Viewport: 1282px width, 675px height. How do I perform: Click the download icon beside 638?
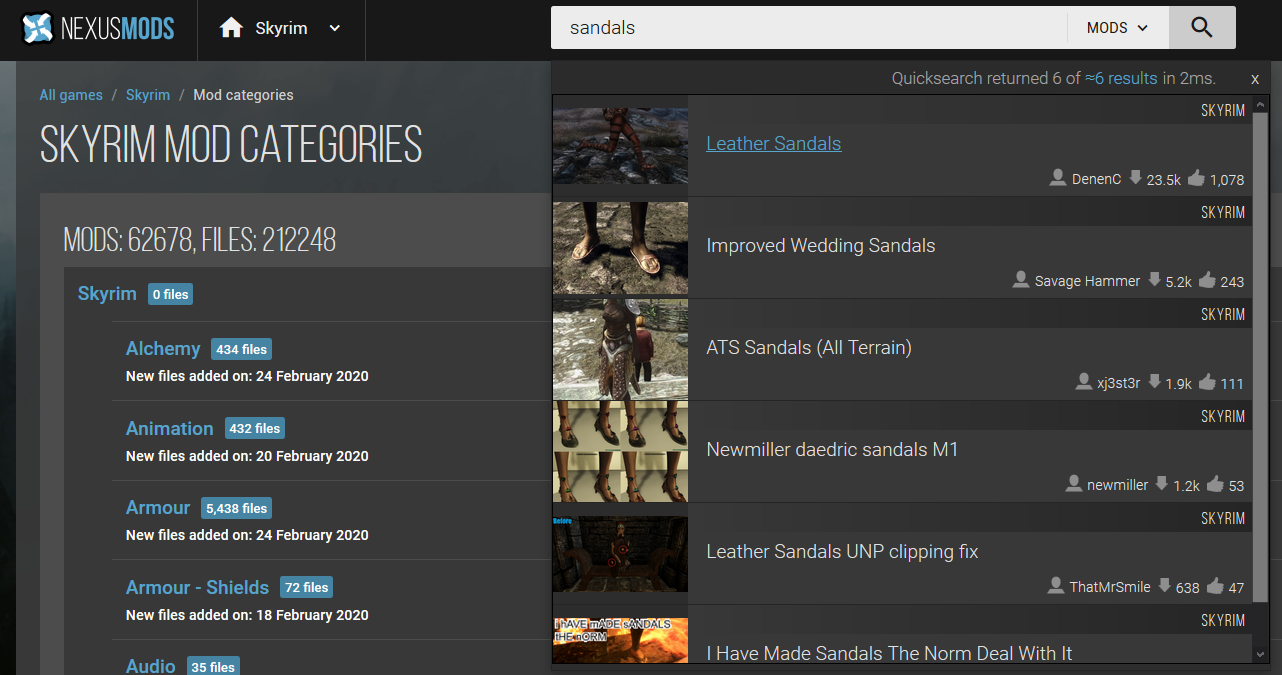[1164, 586]
